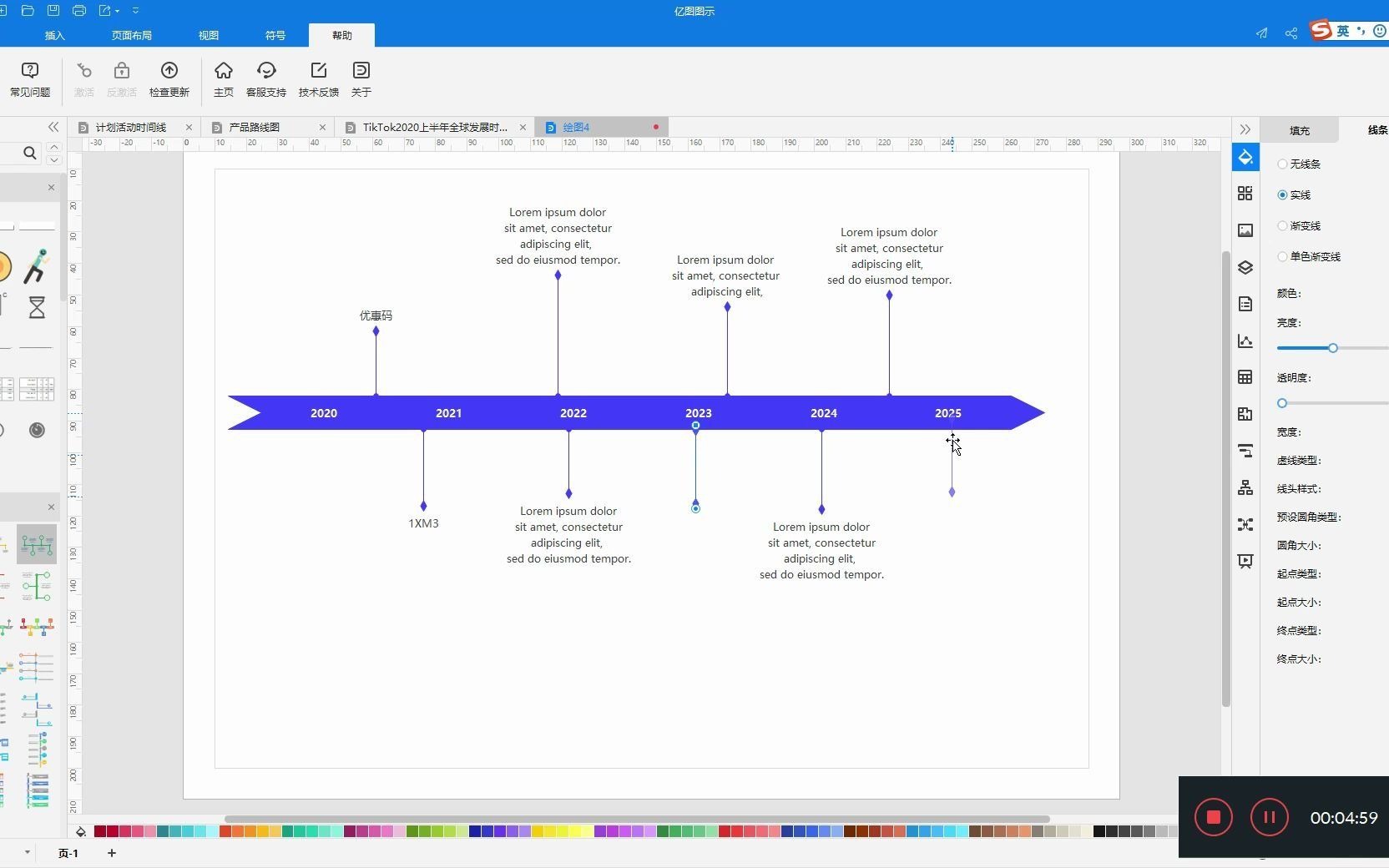Close the 产品路线图 document tab
1389x868 pixels.
click(x=322, y=127)
